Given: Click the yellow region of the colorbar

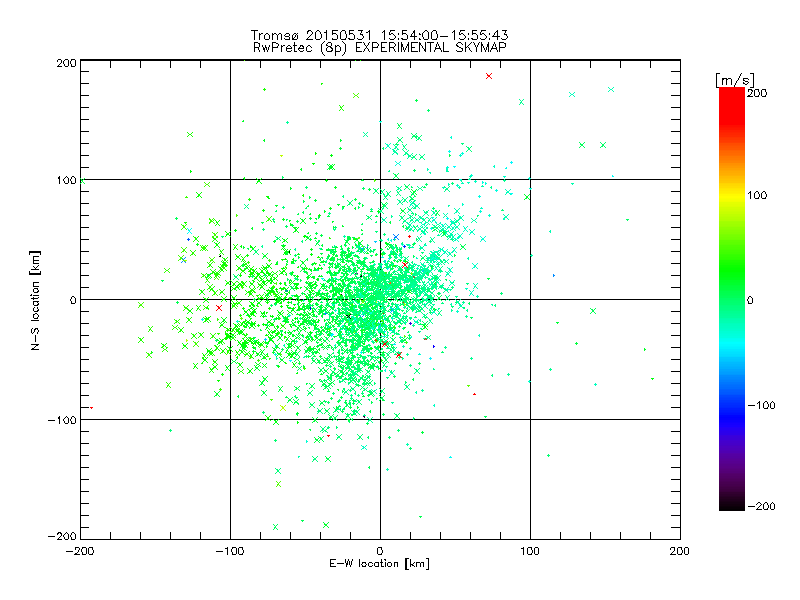Looking at the screenshot, I should (732, 196).
